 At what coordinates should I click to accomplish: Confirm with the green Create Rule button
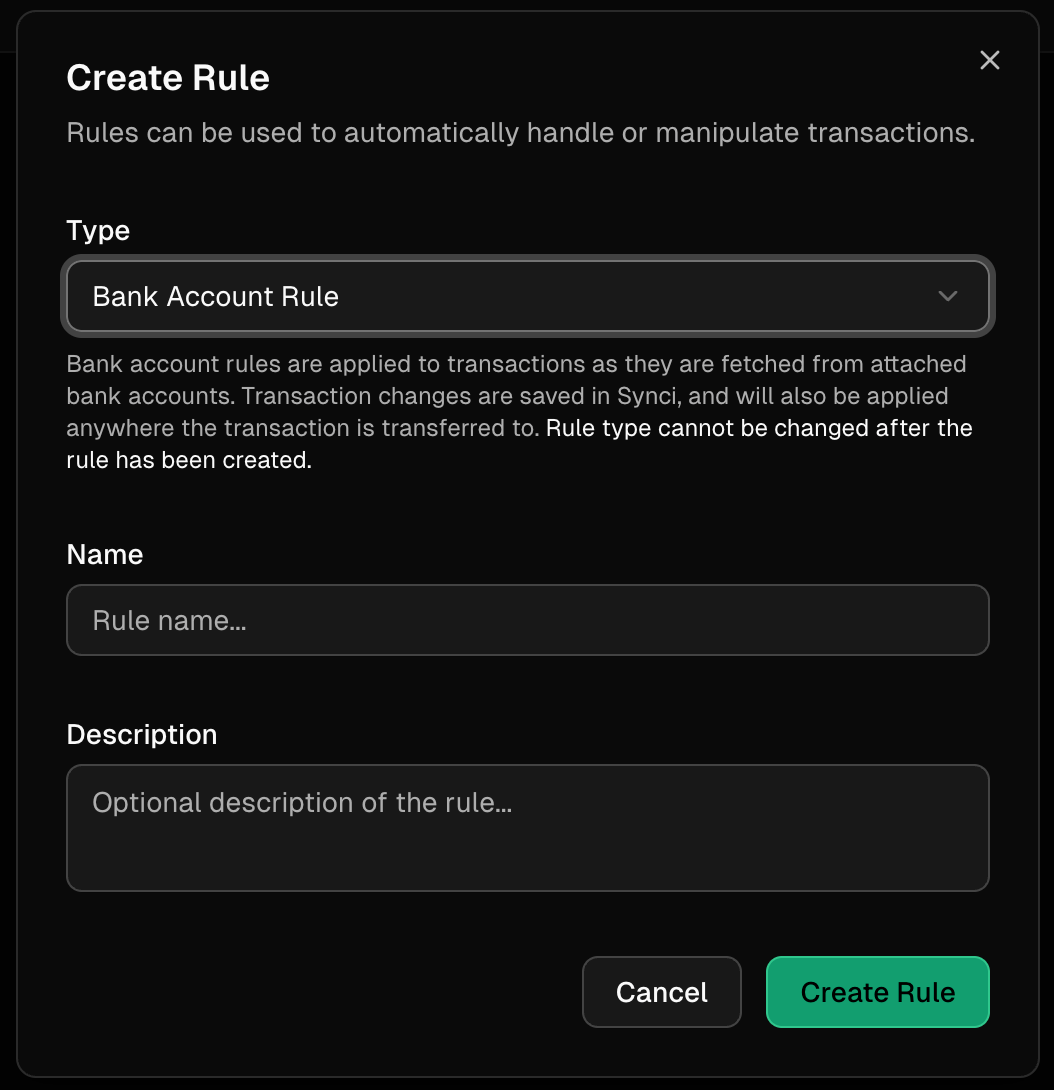pos(877,992)
